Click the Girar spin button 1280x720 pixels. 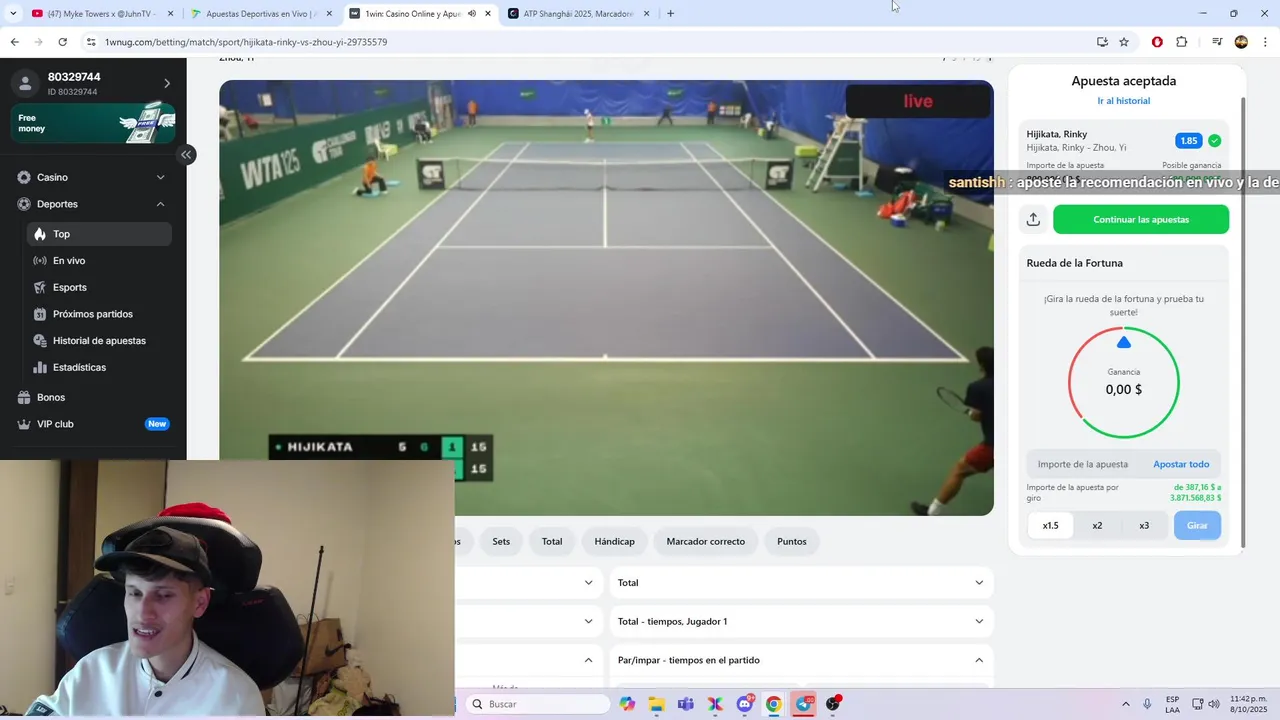pyautogui.click(x=1197, y=525)
